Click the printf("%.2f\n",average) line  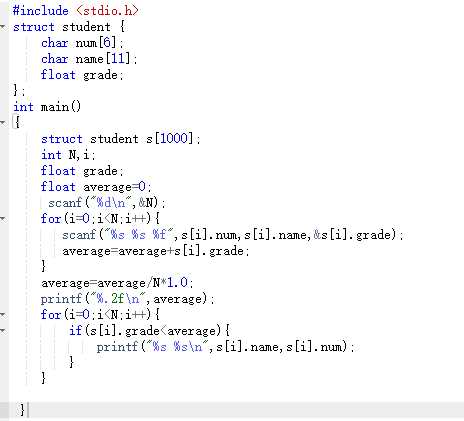point(128,299)
